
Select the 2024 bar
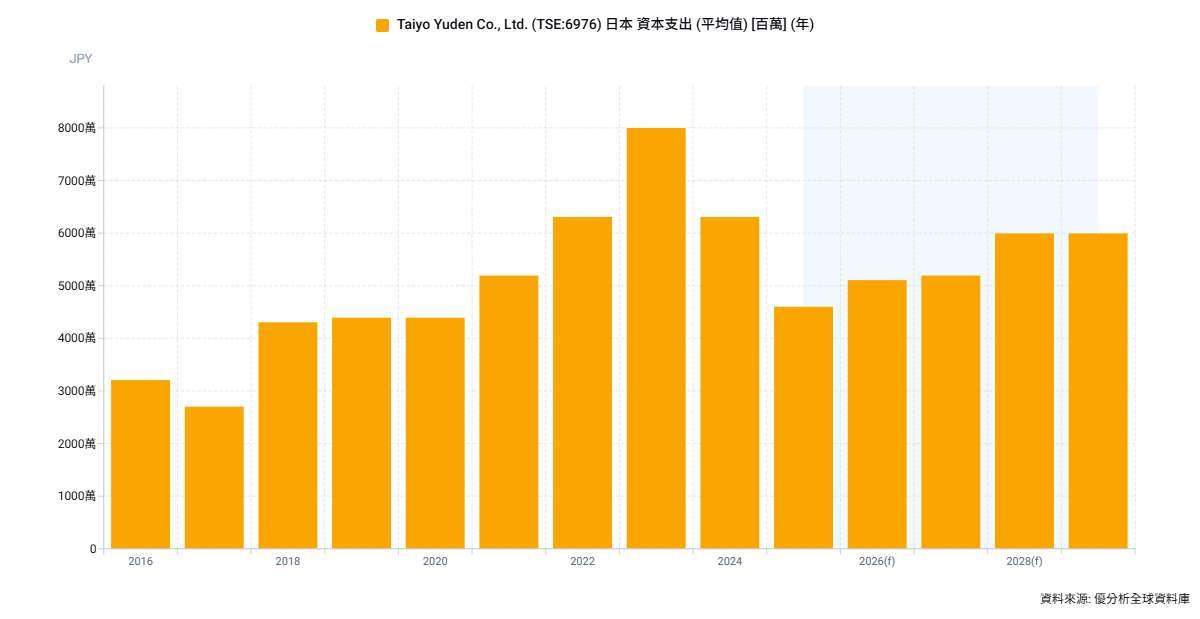730,382
